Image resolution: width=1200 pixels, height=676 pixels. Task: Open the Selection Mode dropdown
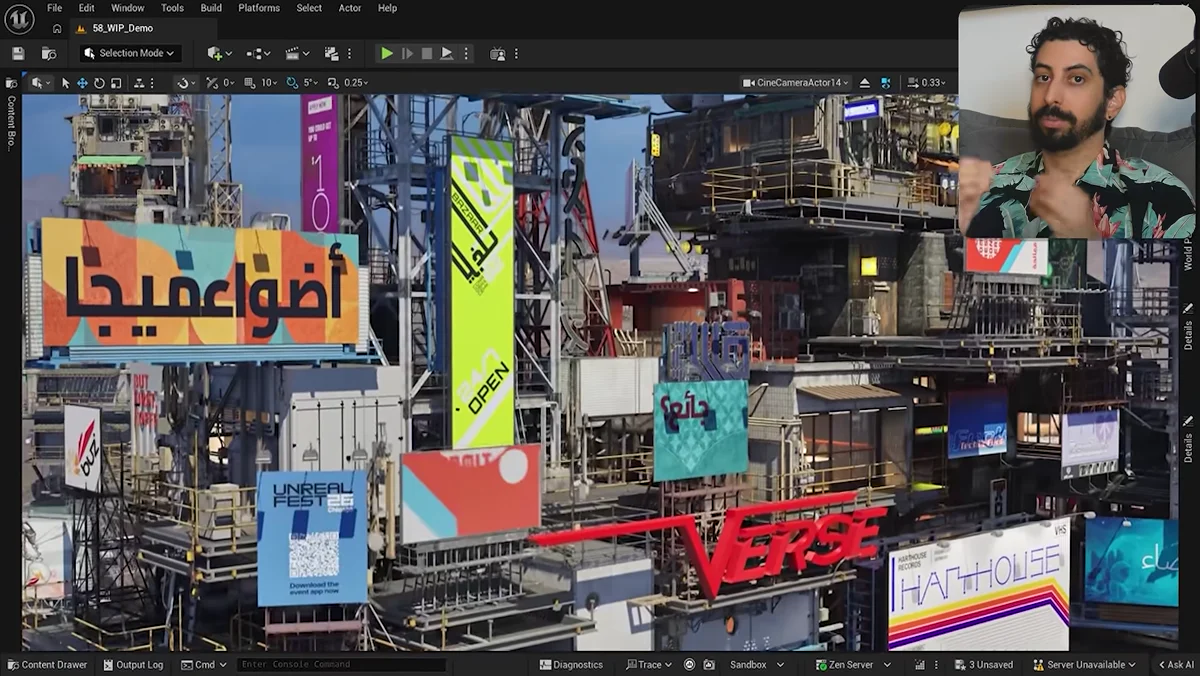point(130,53)
